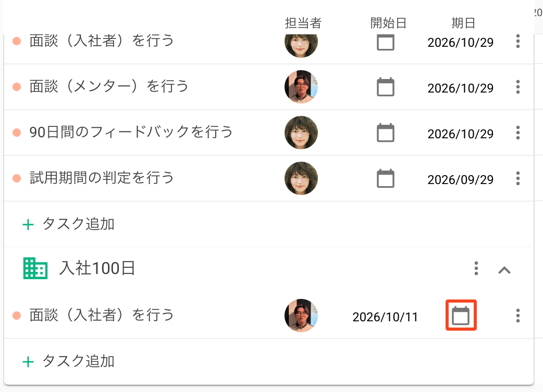Open start date calendar for 面談（メンター）を行う
The height and width of the screenshot is (392, 543).
pyautogui.click(x=385, y=87)
